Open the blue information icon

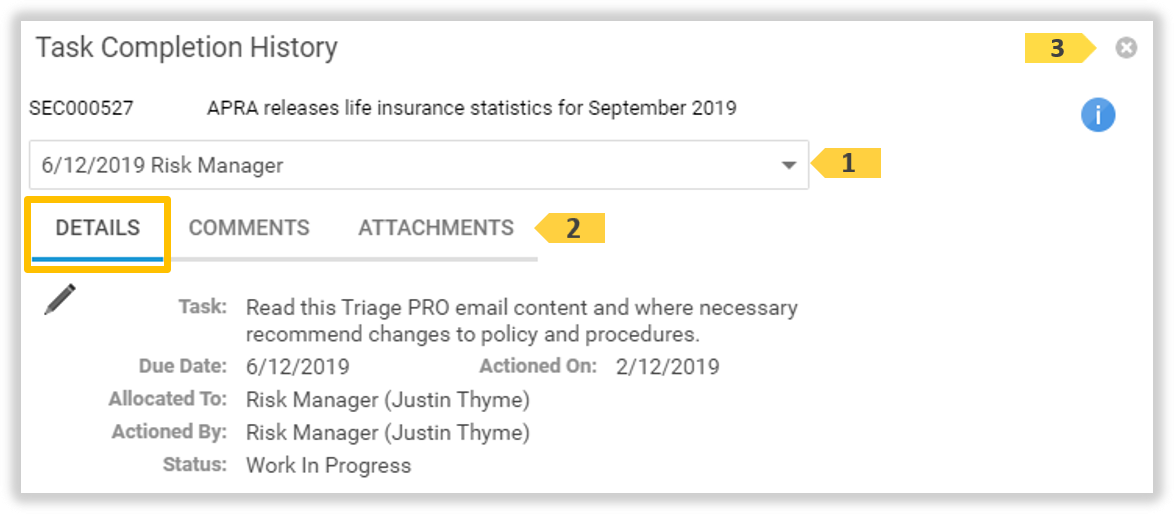[1098, 115]
